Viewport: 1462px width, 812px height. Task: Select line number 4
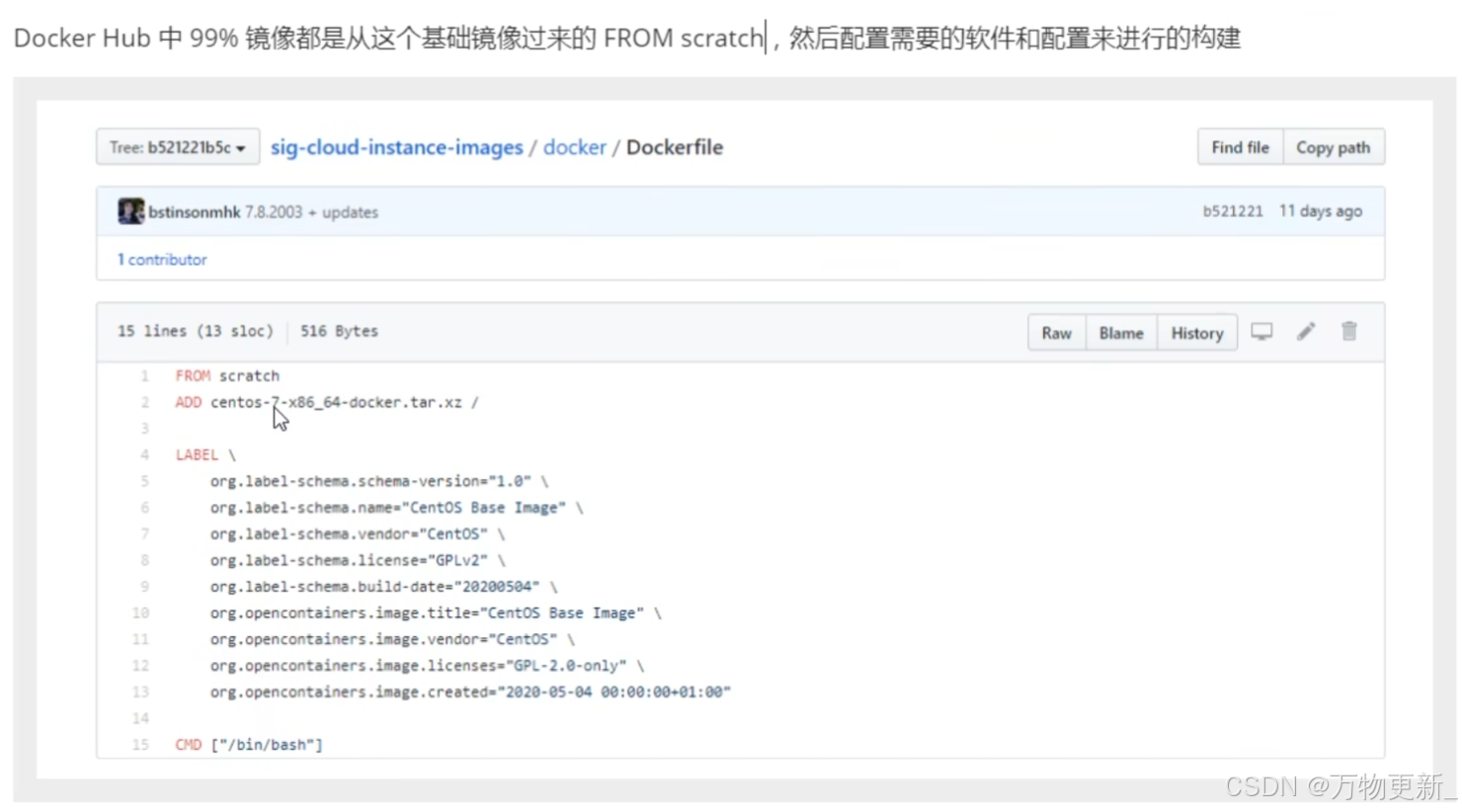tap(144, 454)
